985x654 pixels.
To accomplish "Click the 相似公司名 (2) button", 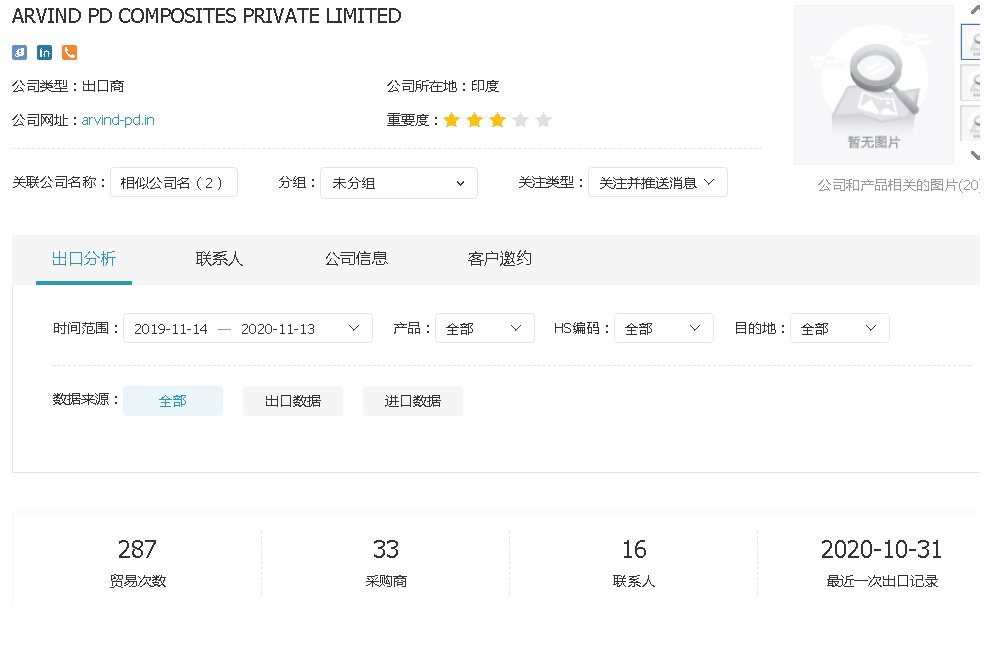I will 174,183.
